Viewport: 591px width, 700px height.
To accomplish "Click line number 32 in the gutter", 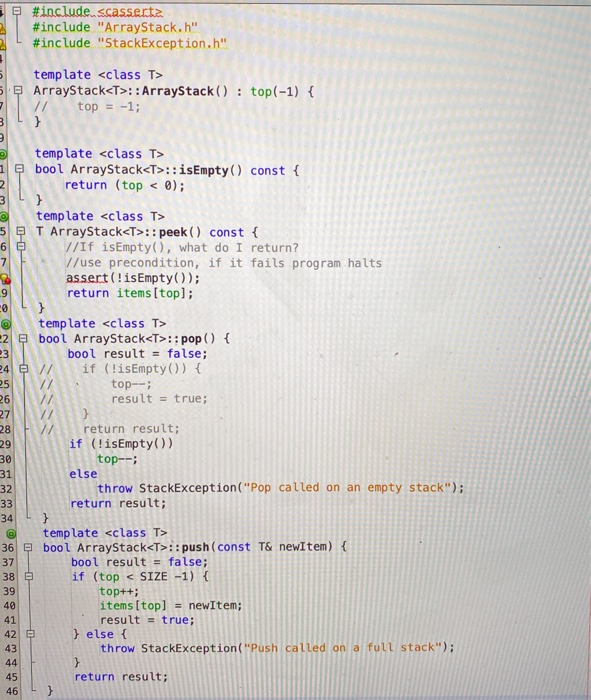I will (6, 489).
